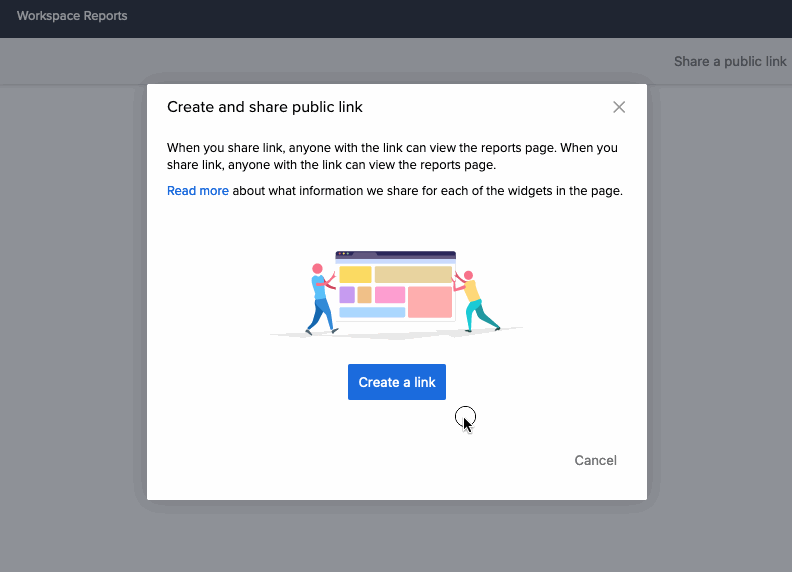Viewport: 792px width, 572px height.
Task: Click the Workspace Reports title
Action: (x=72, y=16)
